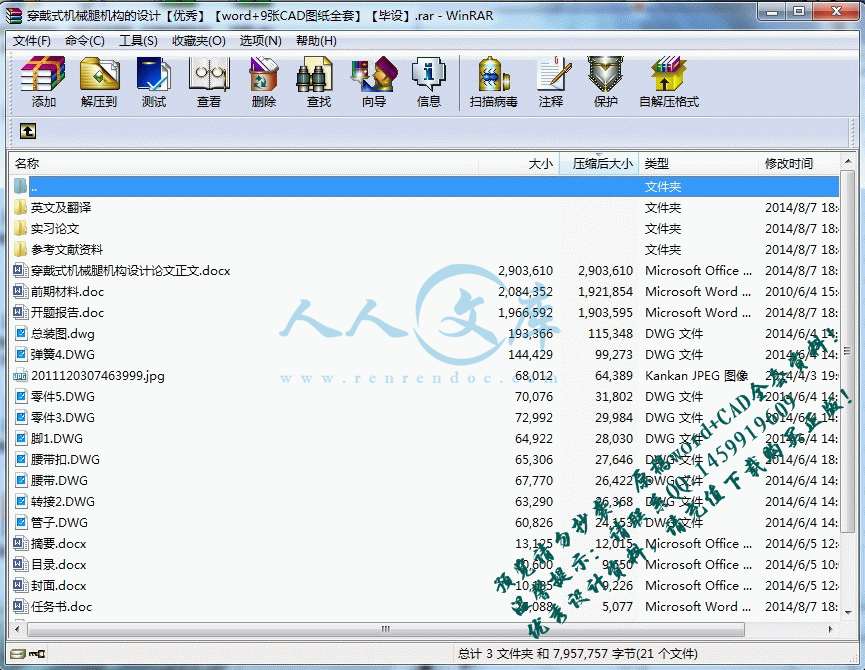This screenshot has width=865, height=670.
Task: Sort by 压缩后大小 column header
Action: pos(599,164)
